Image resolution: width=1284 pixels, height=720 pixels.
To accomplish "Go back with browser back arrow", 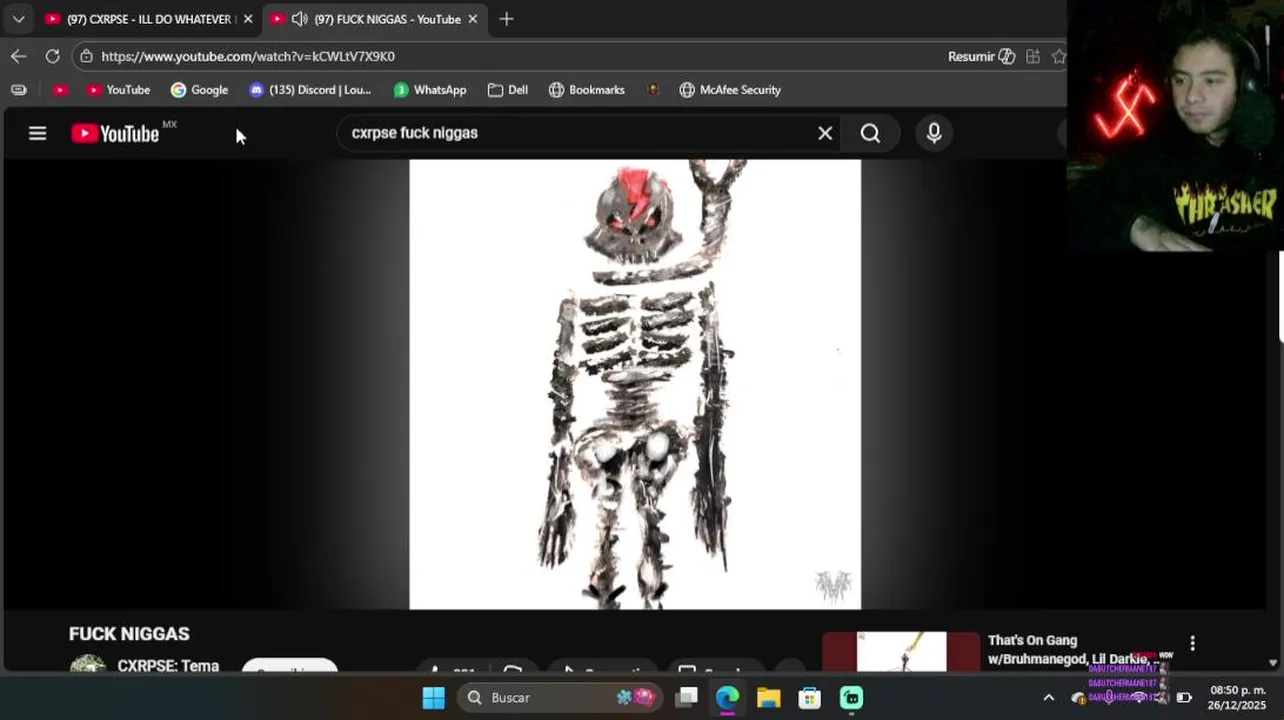I will (18, 56).
